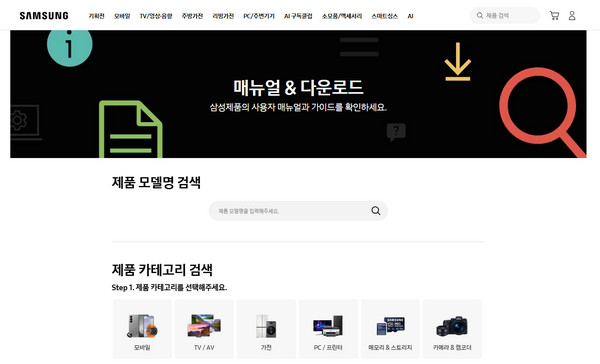
Task: Focus the 제품 검색 header search box
Action: tap(505, 15)
